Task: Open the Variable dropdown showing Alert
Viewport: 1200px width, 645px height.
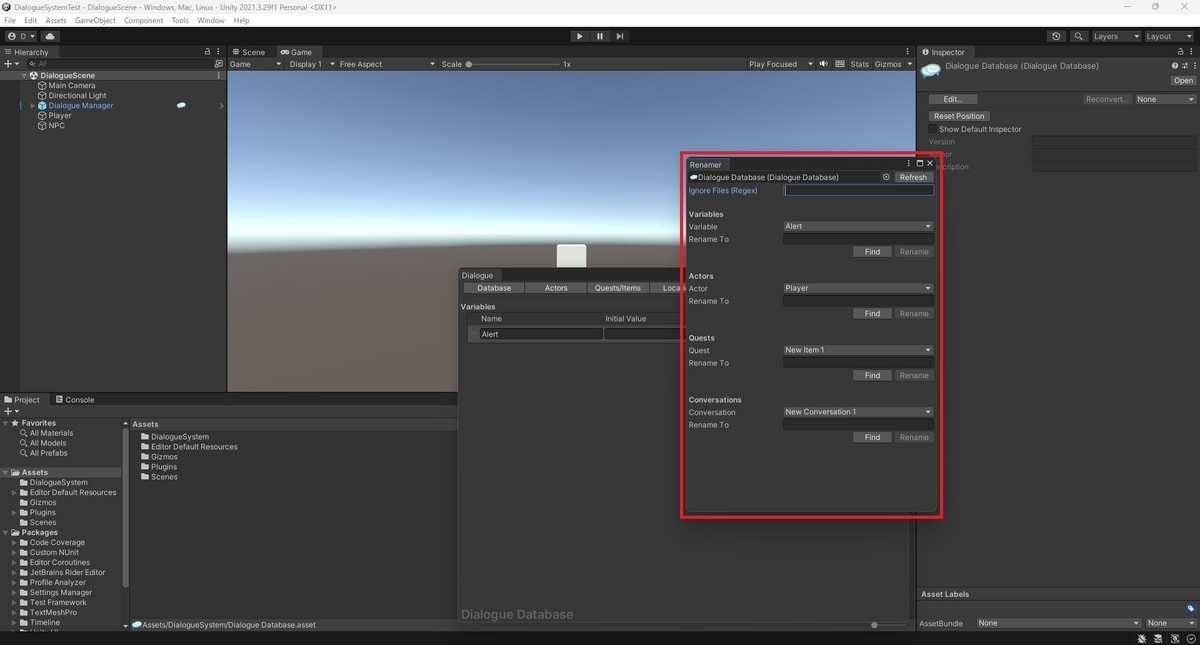Action: [858, 226]
